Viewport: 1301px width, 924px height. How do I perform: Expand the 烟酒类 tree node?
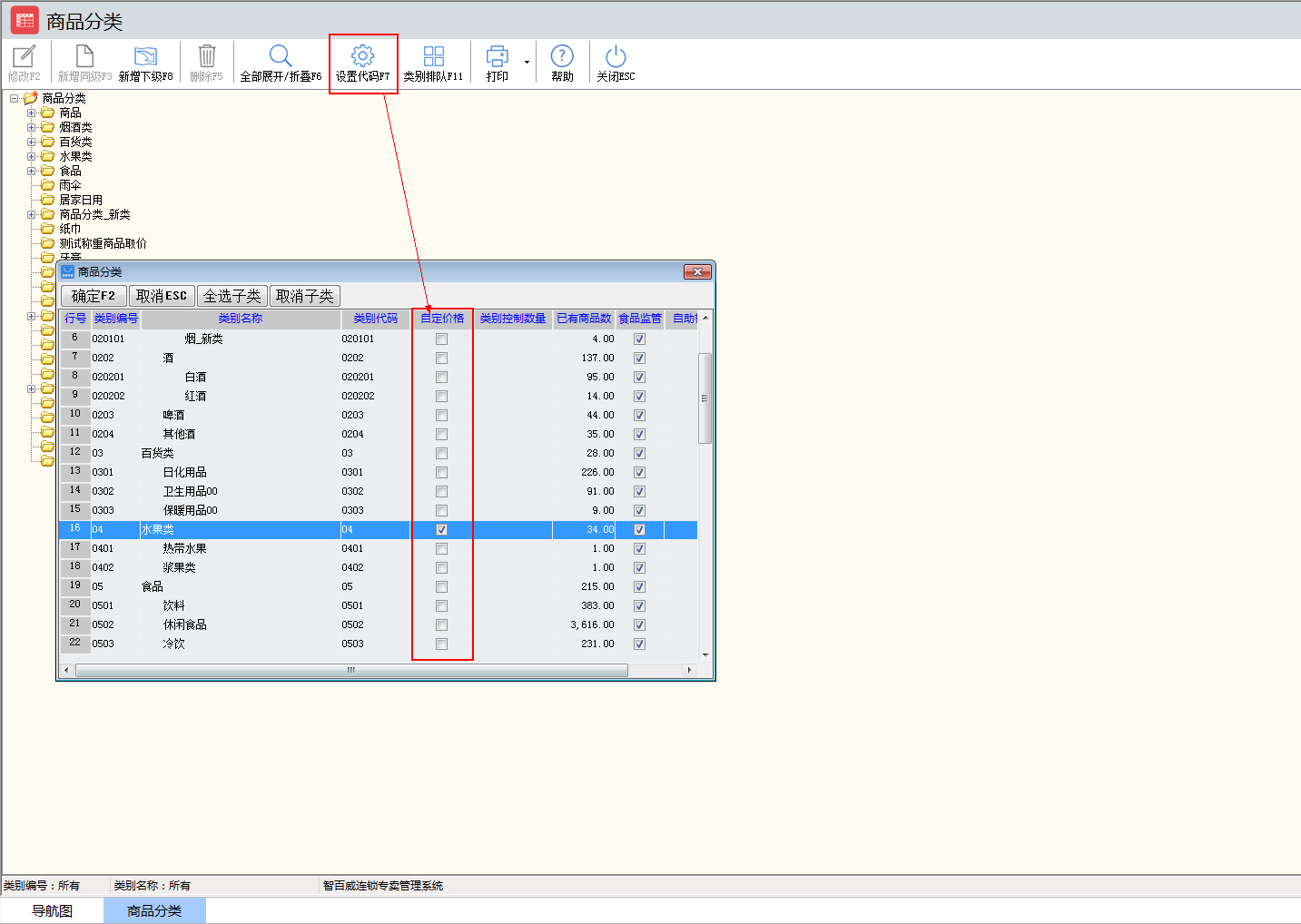(x=32, y=128)
